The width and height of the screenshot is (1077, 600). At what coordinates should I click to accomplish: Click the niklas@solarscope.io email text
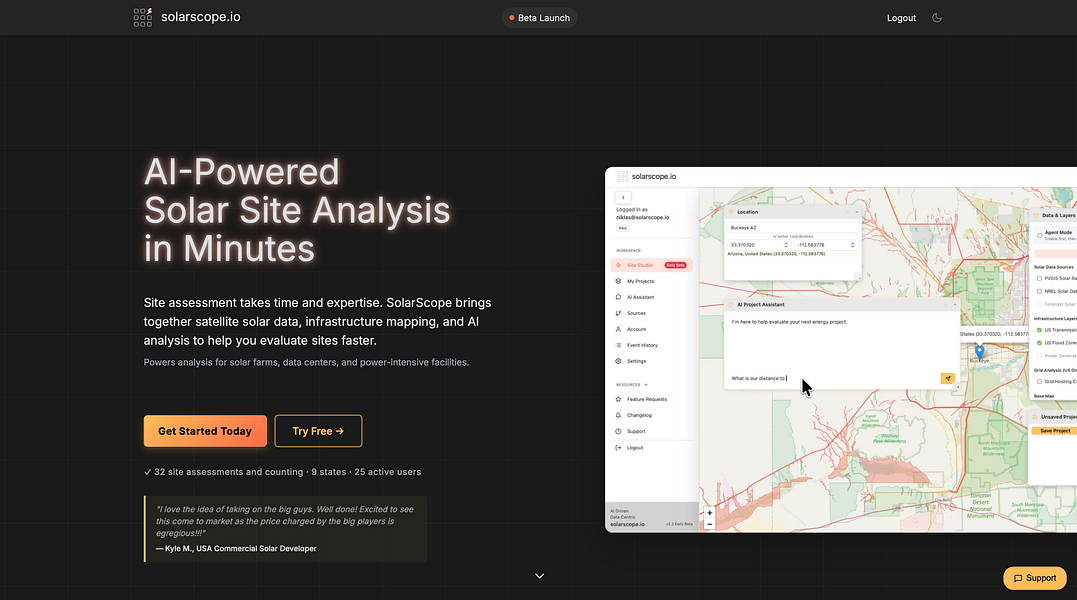[643, 218]
